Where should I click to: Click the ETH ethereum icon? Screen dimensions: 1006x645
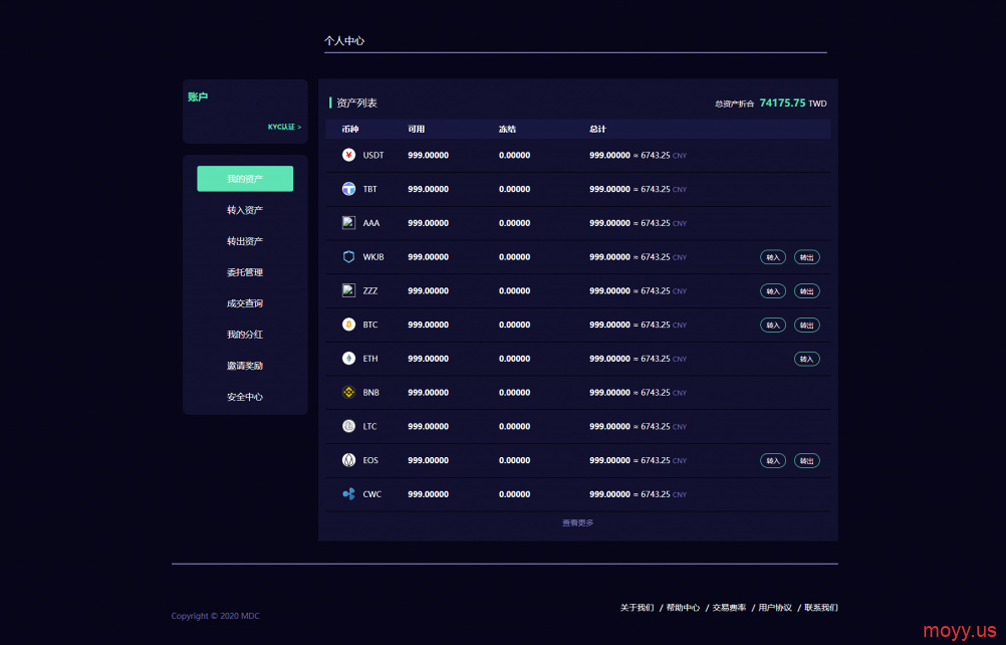[x=348, y=358]
